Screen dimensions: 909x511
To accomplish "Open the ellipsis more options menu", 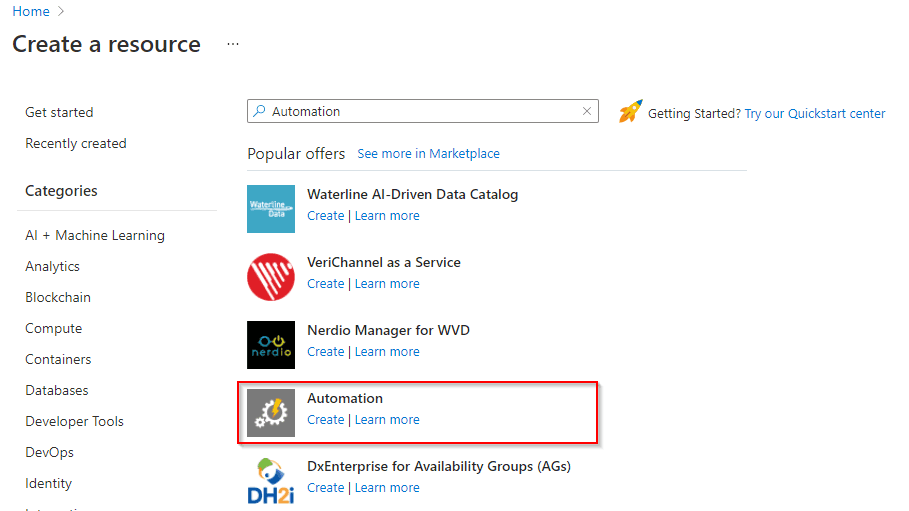I will [233, 45].
